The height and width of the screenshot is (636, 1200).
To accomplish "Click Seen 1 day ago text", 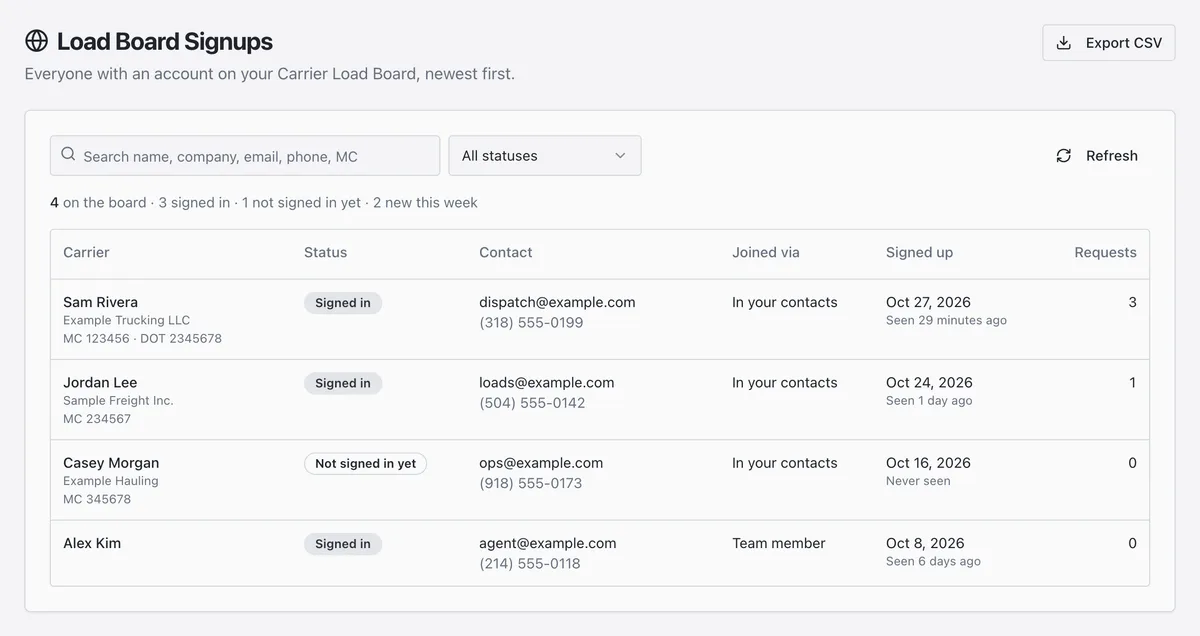I will [x=929, y=401].
